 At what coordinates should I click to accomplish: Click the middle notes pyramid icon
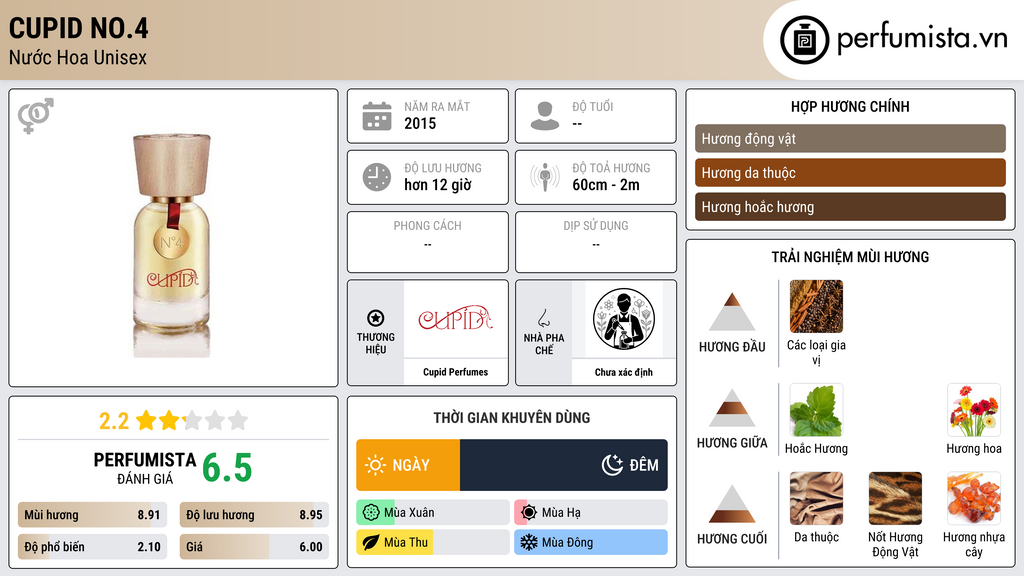pyautogui.click(x=732, y=408)
